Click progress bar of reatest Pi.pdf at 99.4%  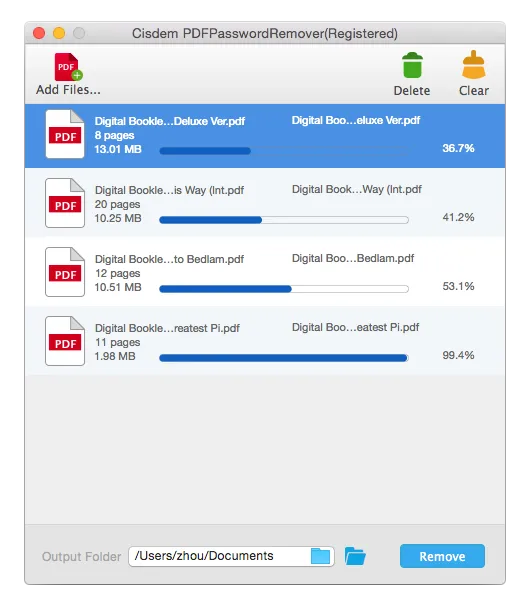(284, 358)
